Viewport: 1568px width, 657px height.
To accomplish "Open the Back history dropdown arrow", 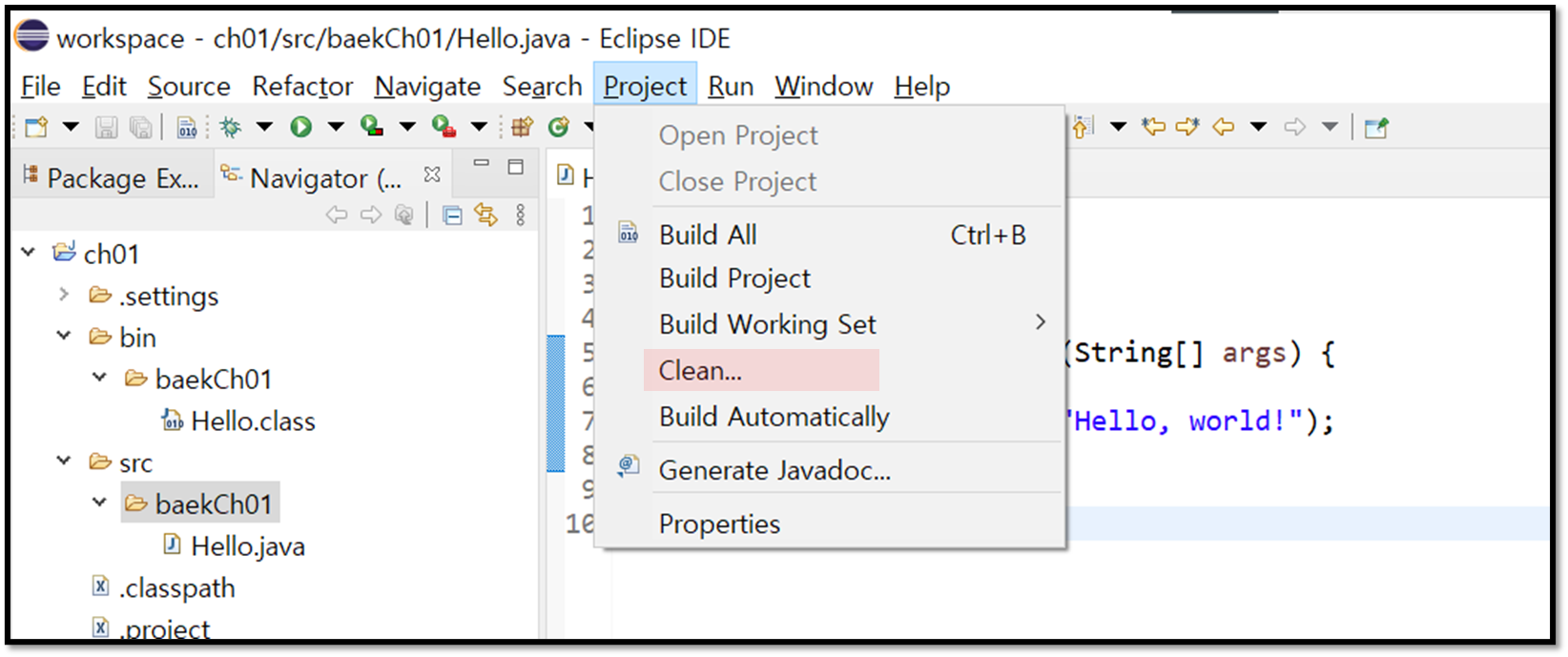I will click(x=1259, y=127).
